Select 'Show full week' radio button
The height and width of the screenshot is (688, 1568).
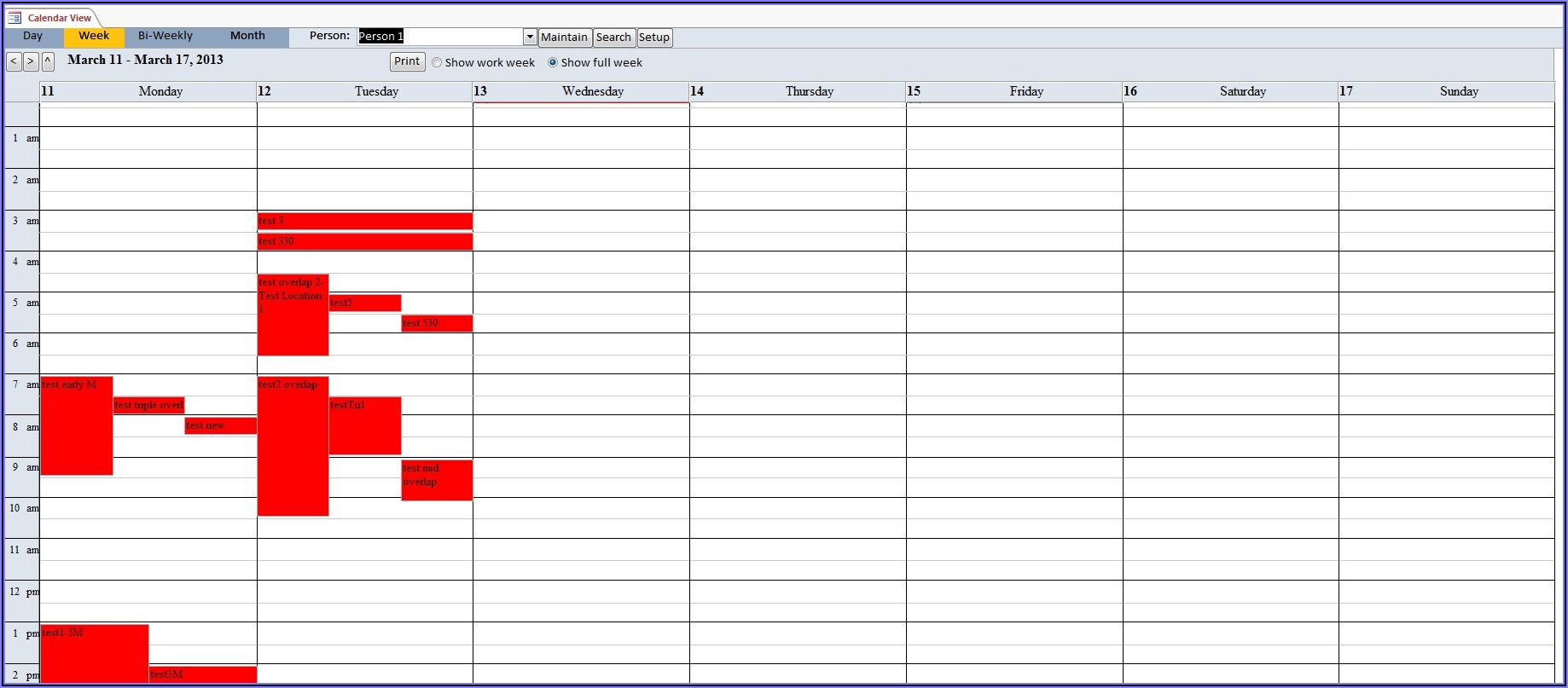[x=553, y=62]
